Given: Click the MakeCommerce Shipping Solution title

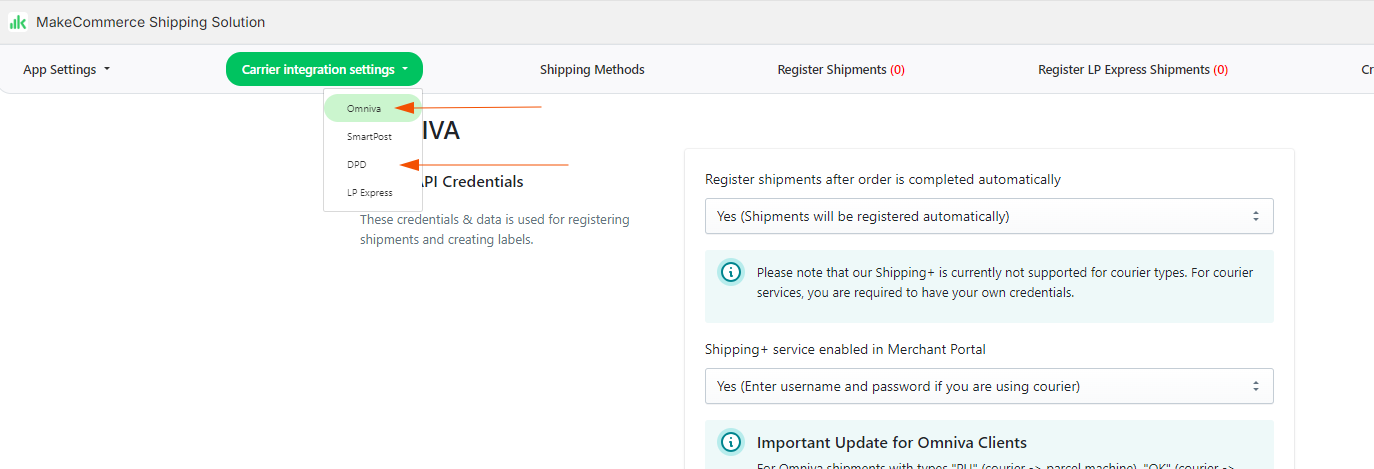Looking at the screenshot, I should point(151,22).
